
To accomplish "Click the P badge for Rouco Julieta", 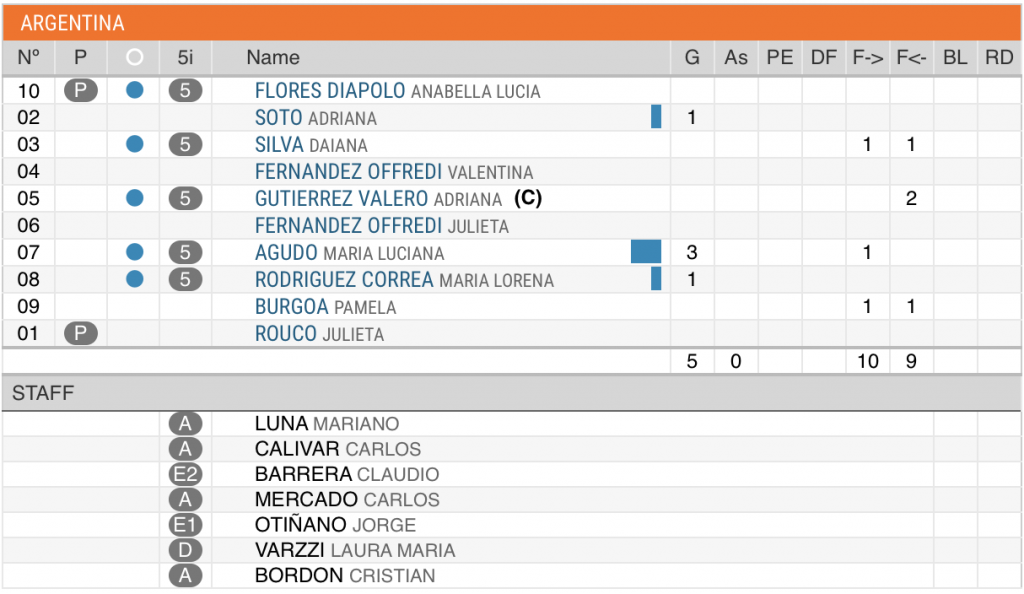I will [80, 333].
